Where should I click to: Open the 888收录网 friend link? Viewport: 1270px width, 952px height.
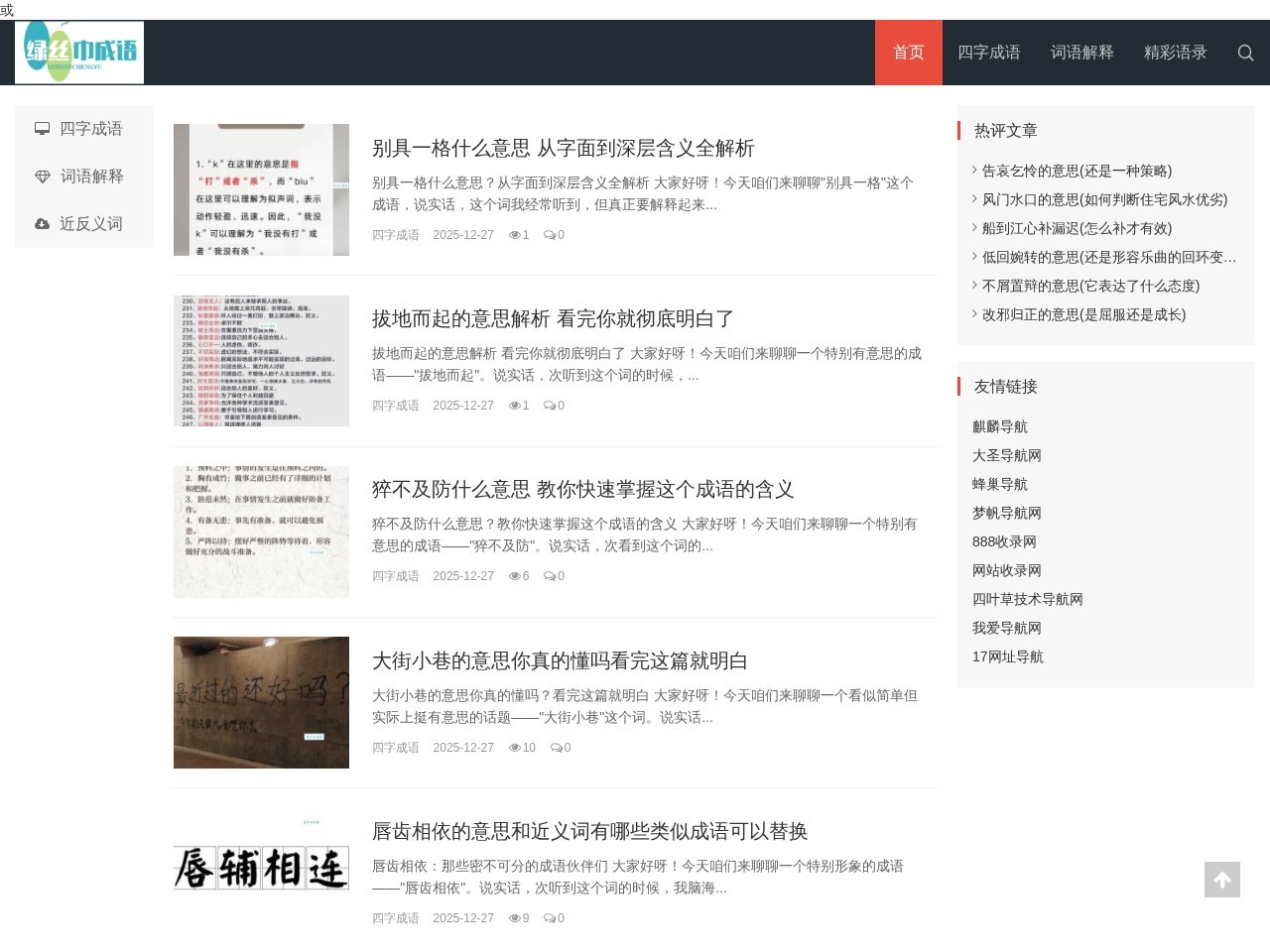point(1004,541)
